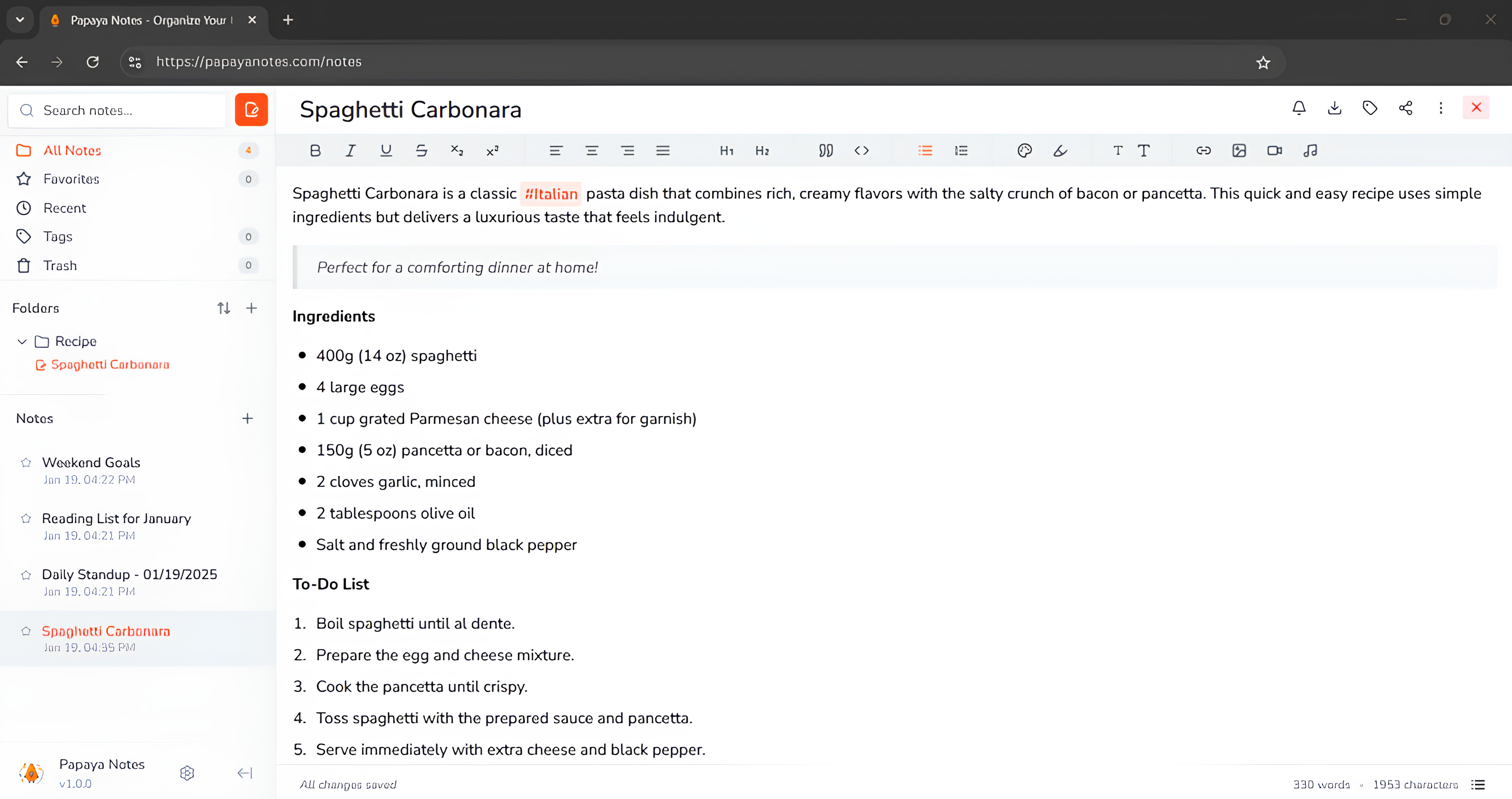Apply strikethrough formatting
Viewport: 1512px width, 799px height.
point(421,151)
